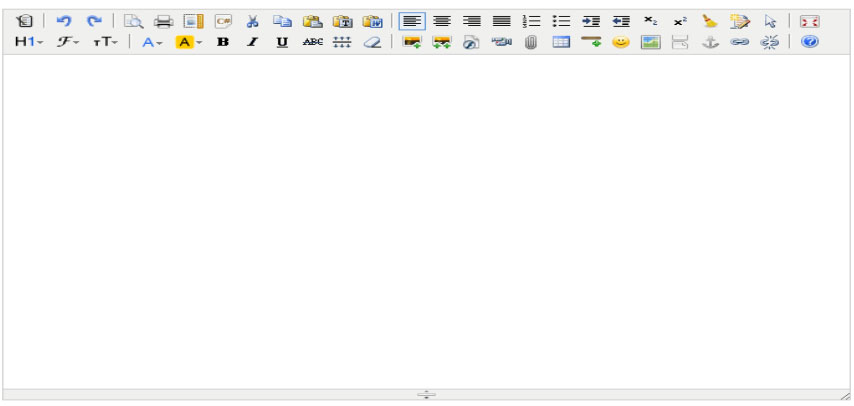The width and height of the screenshot is (854, 406).
Task: Insert a page break
Action: tap(680, 42)
